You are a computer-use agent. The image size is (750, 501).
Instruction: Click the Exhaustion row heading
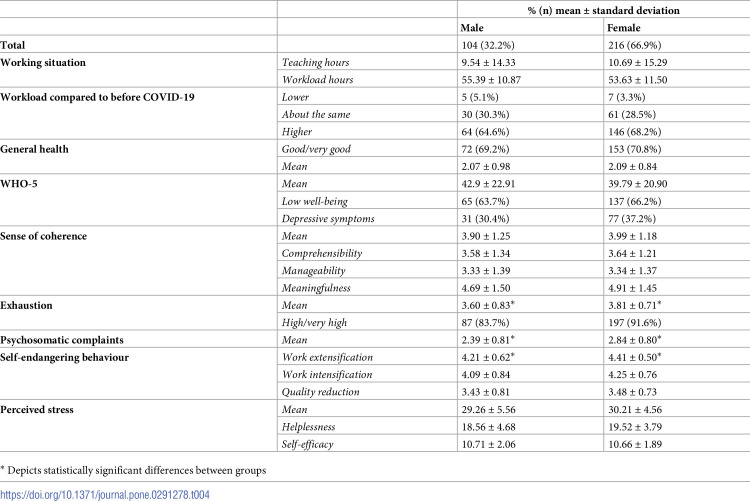click(x=26, y=305)
